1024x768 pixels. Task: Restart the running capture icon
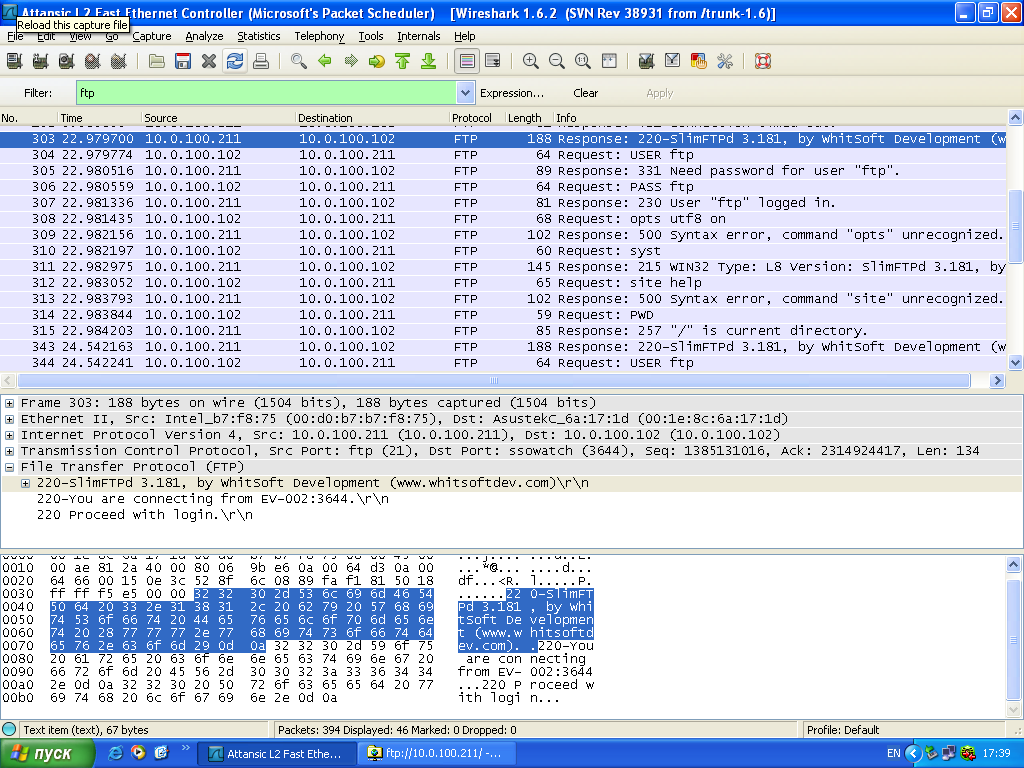(x=119, y=61)
